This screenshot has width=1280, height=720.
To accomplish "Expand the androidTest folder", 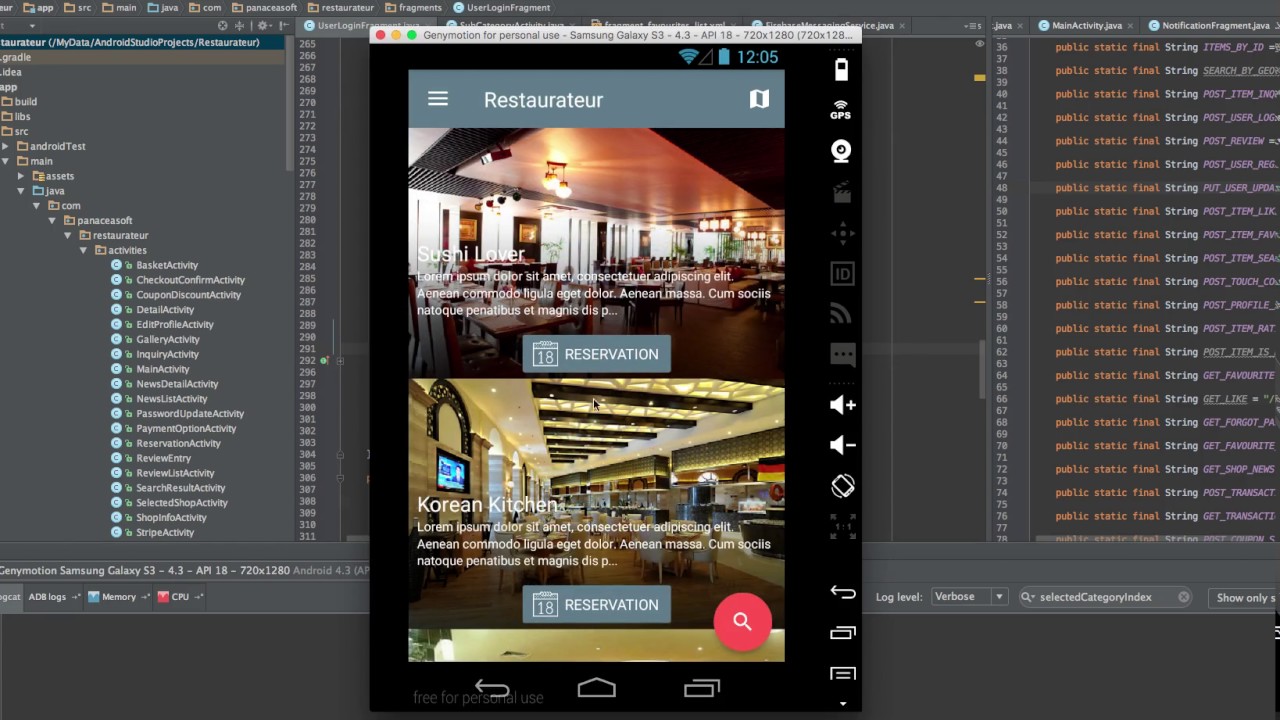I will coord(6,146).
